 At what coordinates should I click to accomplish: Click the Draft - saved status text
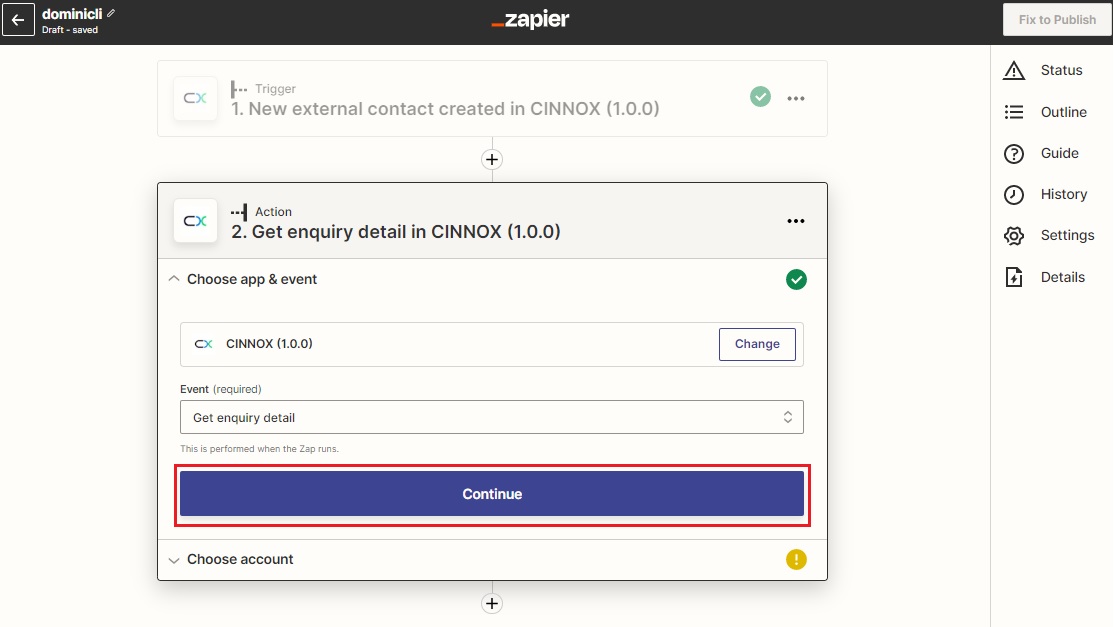pos(70,30)
